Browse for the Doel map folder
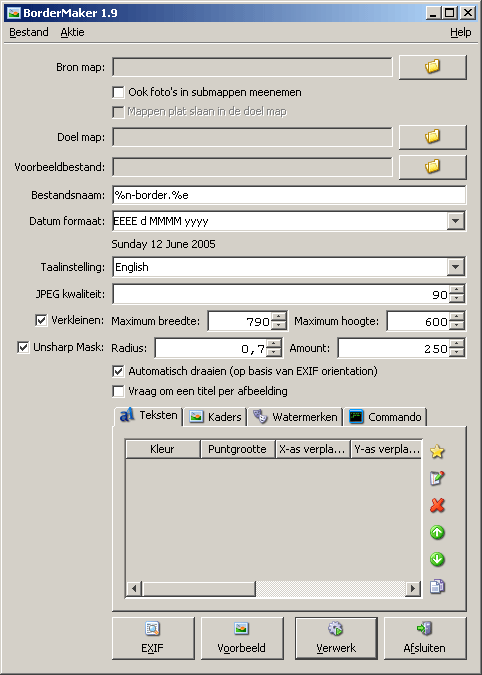The height and width of the screenshot is (675, 482). pyautogui.click(x=433, y=137)
